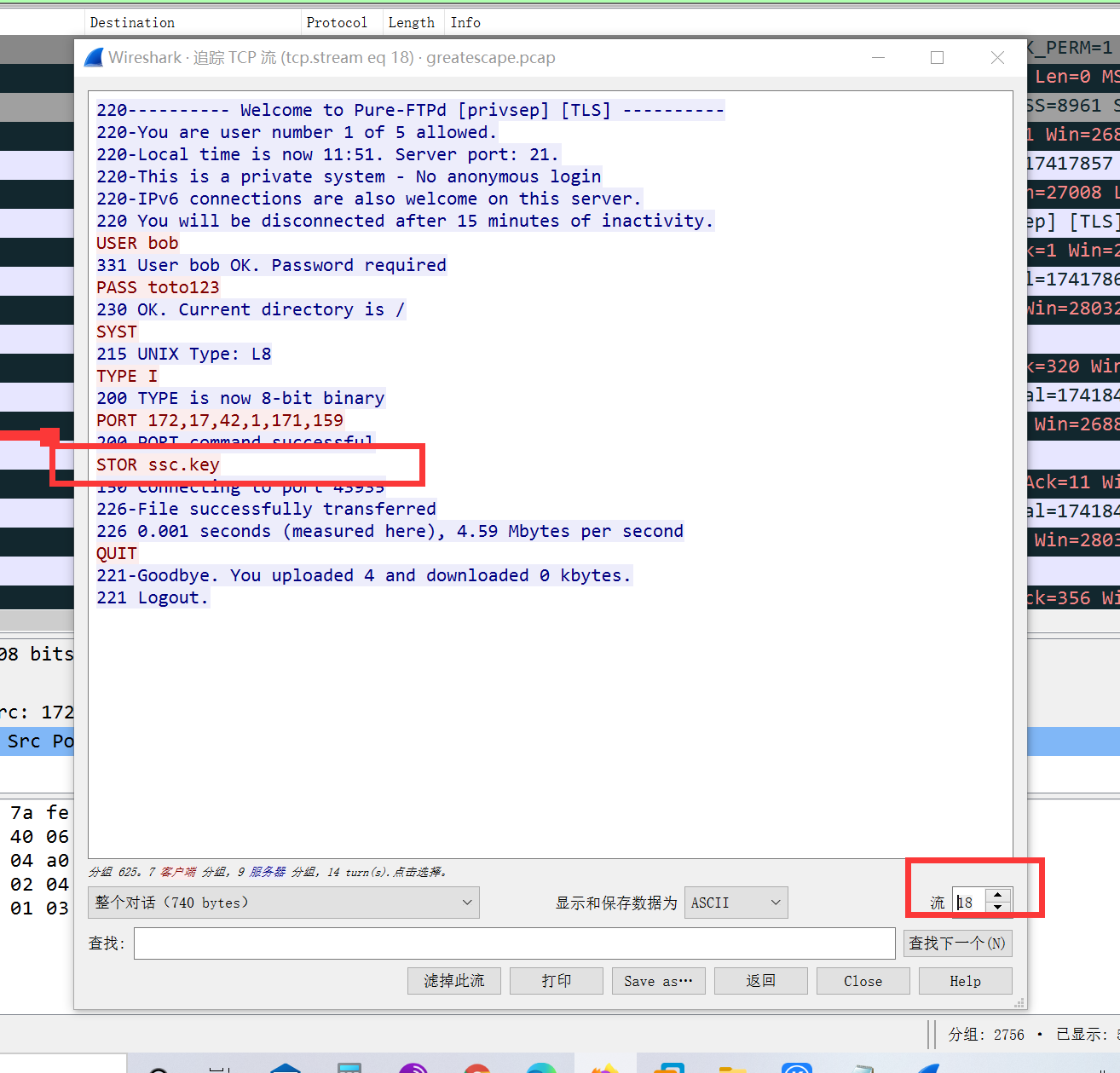Click the Info column header in main window
This screenshot has height=1073, width=1120.
[x=465, y=23]
